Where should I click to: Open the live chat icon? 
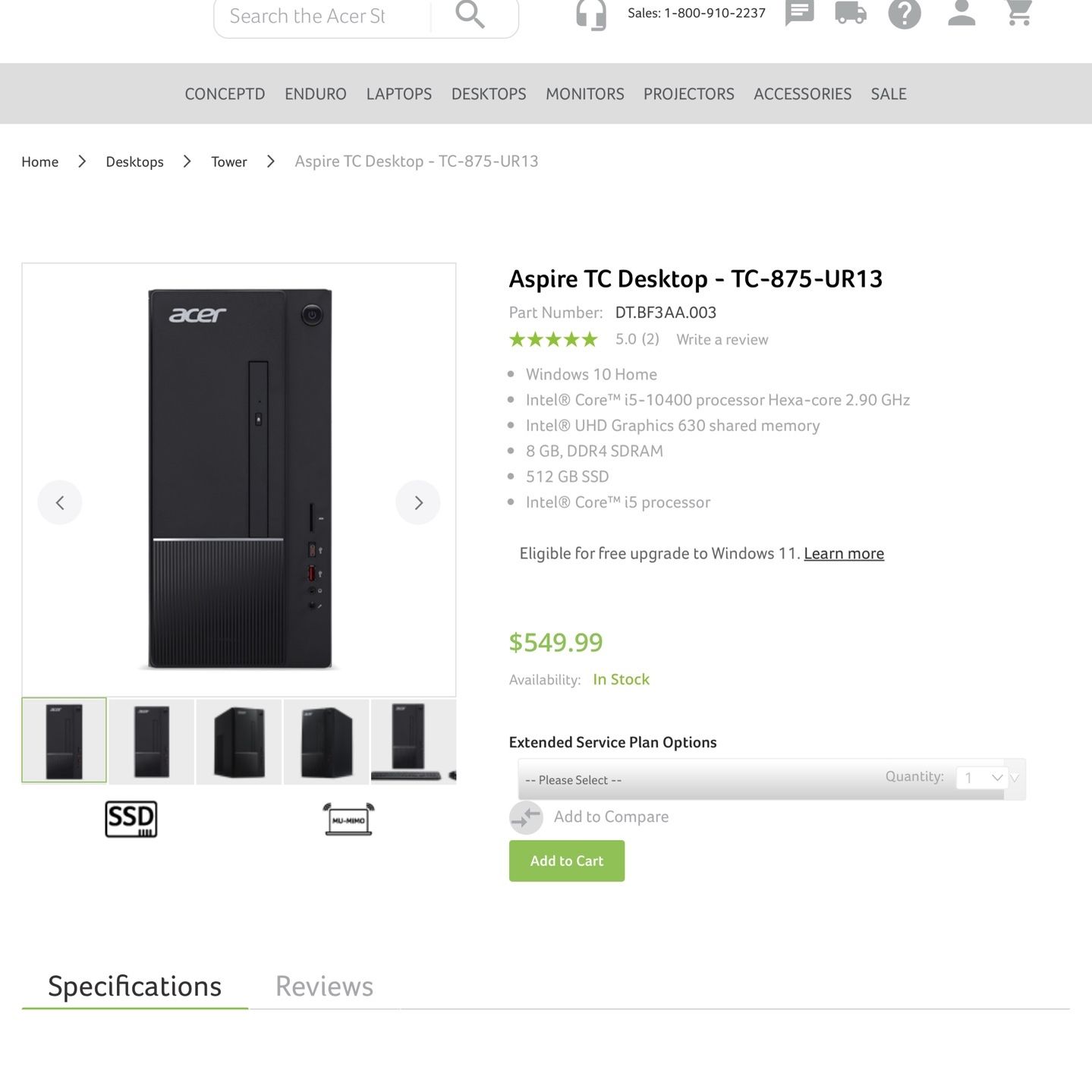799,13
